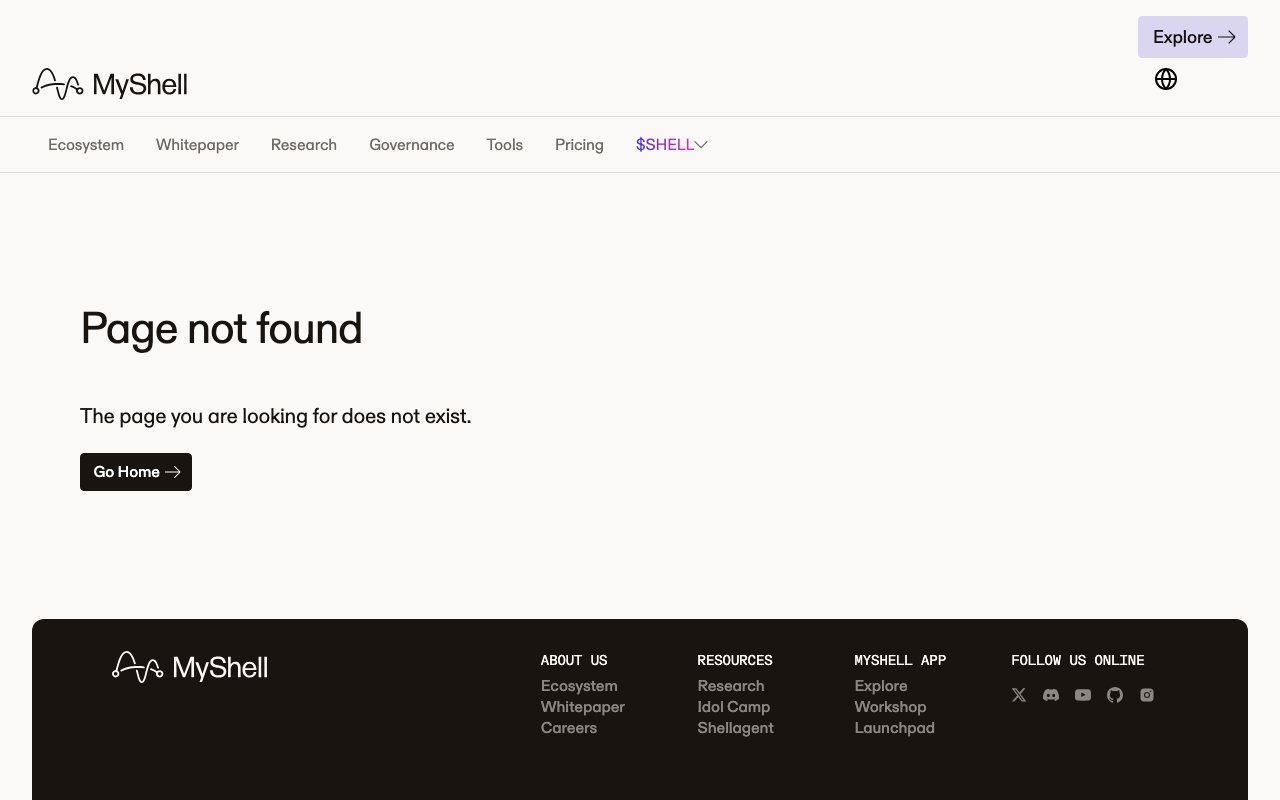
Task: Open footer Ecosystem link
Action: pyautogui.click(x=579, y=686)
